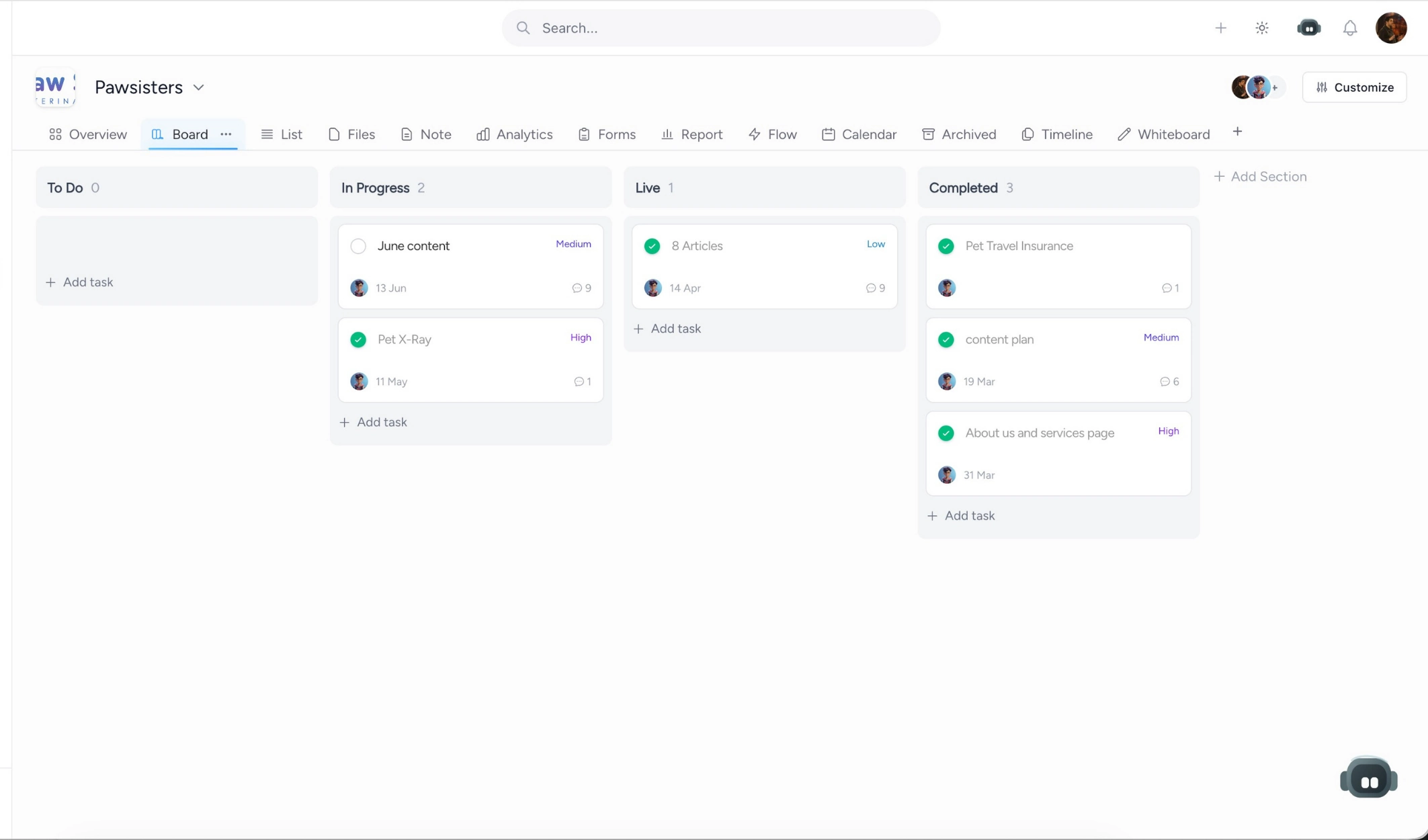Open the June content task title

point(413,246)
